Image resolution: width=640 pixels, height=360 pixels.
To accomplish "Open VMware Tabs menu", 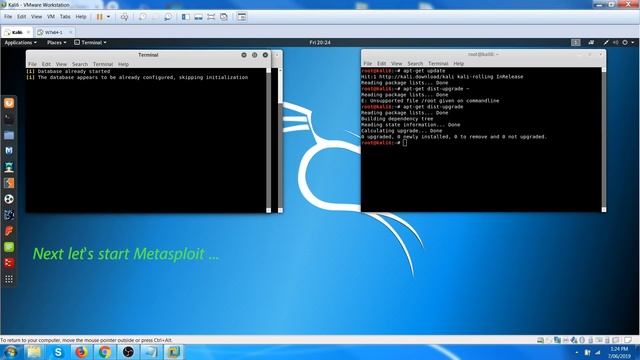I will (x=65, y=17).
